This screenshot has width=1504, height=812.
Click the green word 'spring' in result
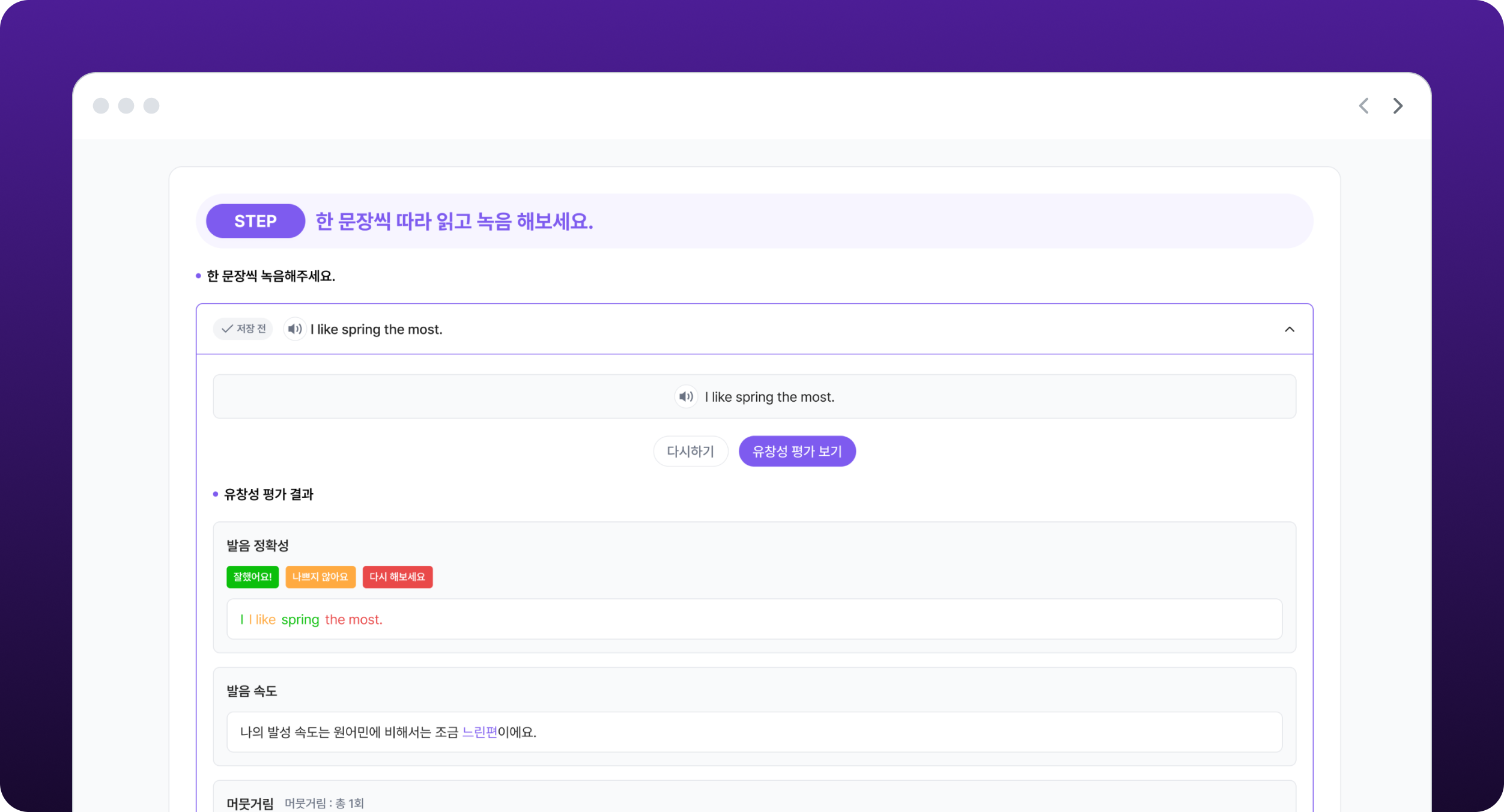(300, 619)
